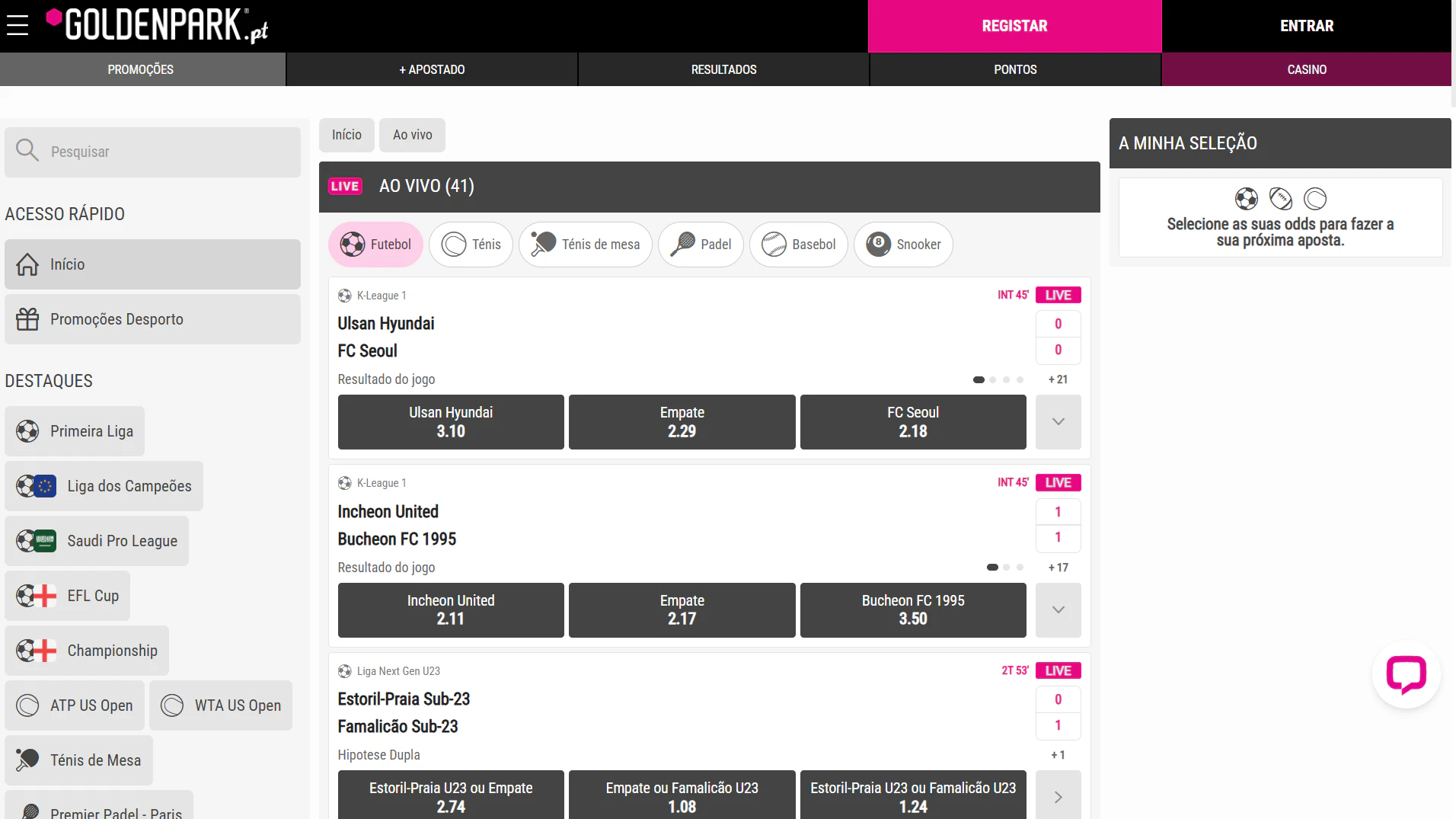Click the Snooker 8-ball icon
The image size is (1456, 819).
tap(879, 245)
